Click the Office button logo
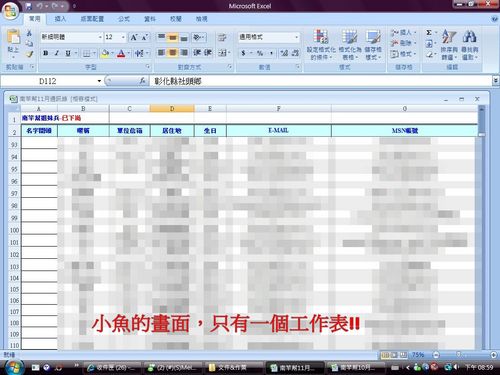The image size is (500, 375). [10, 11]
